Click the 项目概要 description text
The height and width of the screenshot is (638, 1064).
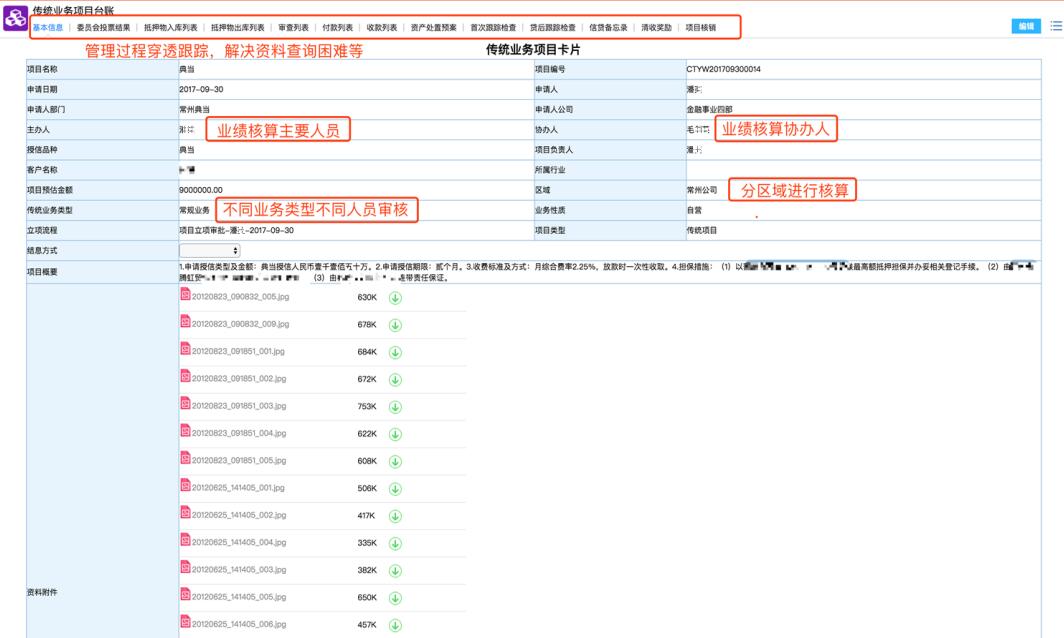[606, 272]
